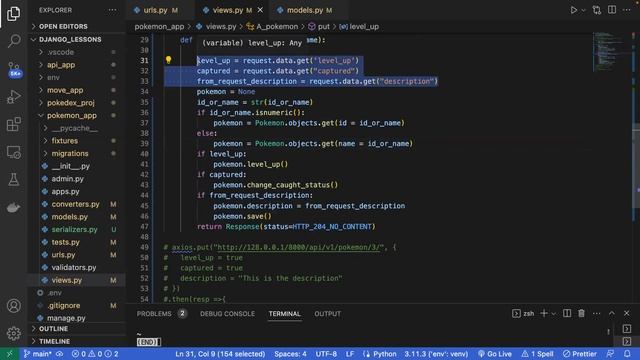Change the UTF-8 encoding setting

pos(326,354)
